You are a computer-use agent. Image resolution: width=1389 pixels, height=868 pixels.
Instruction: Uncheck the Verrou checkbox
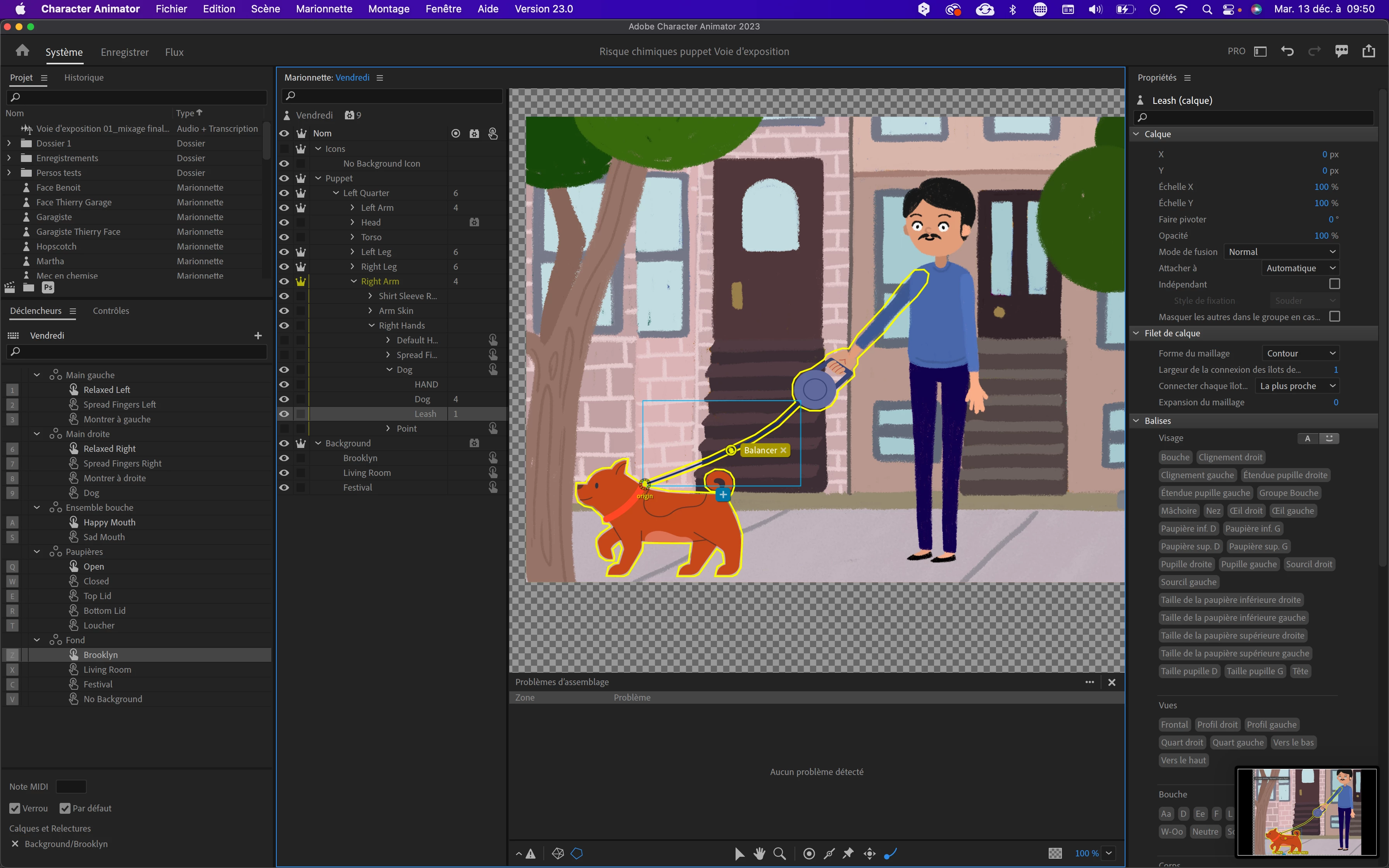pos(15,808)
